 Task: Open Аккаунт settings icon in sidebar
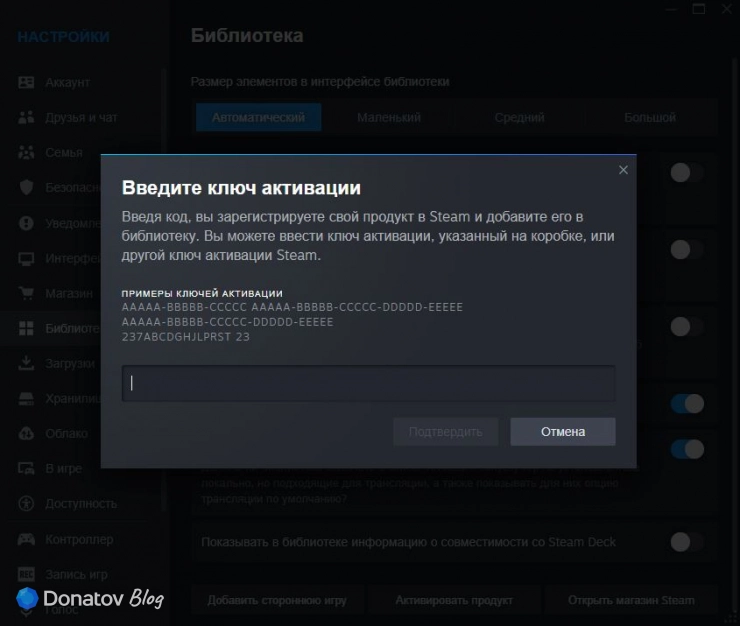(x=26, y=82)
